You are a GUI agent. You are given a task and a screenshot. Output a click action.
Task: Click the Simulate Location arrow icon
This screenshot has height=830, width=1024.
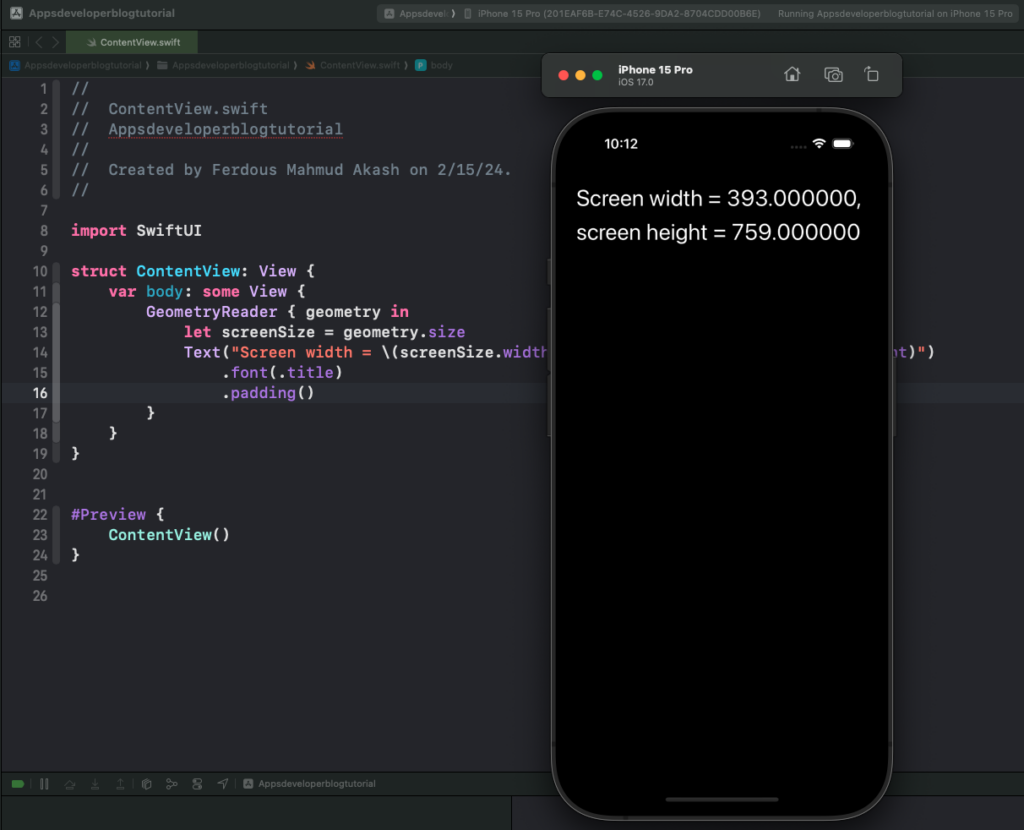click(x=221, y=784)
